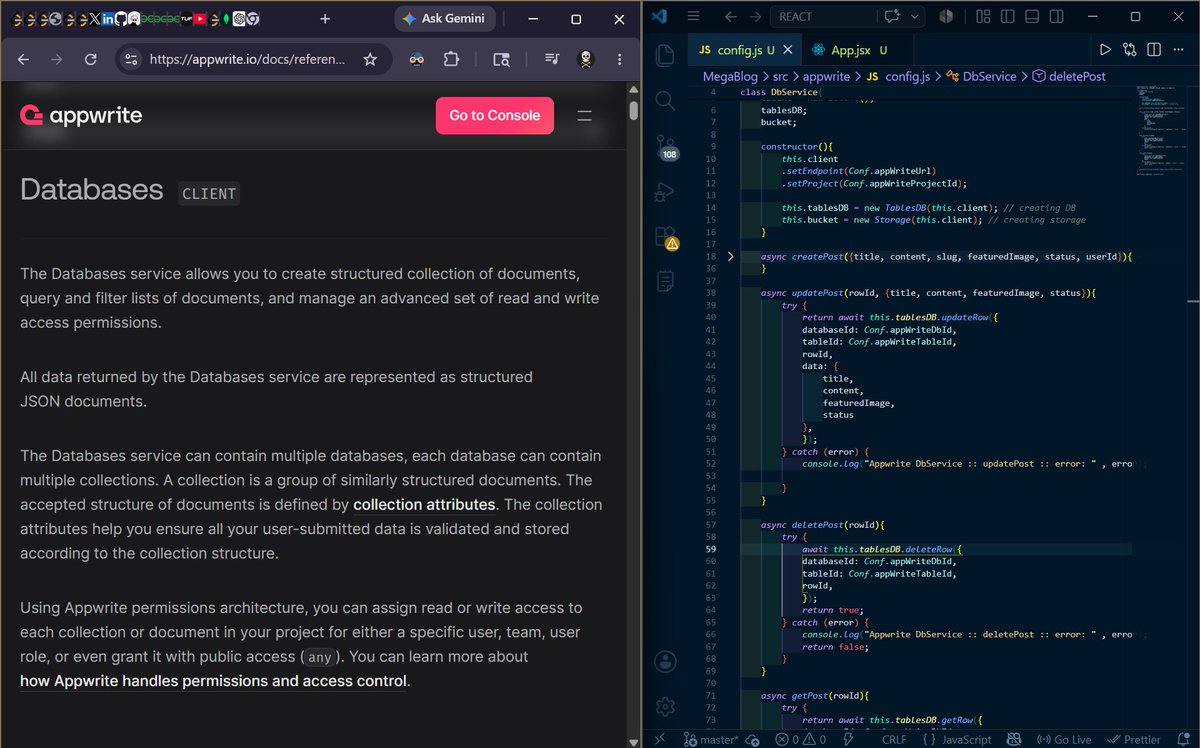Viewport: 1200px width, 748px height.
Task: Go forward in VS Code navigation history
Action: pos(755,17)
